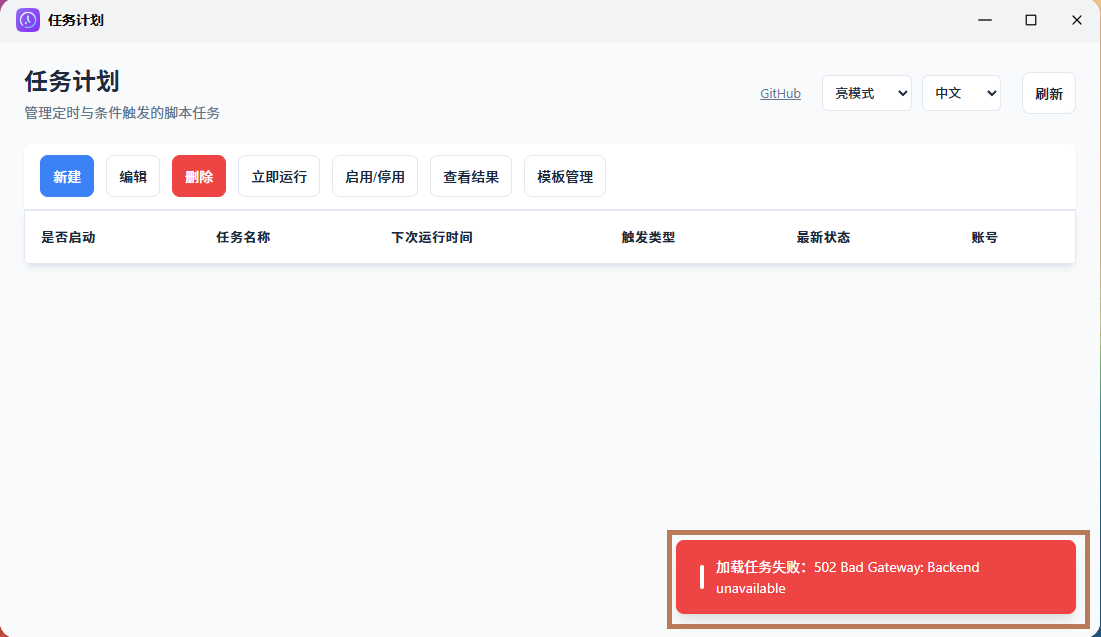Click the 下次运行时间 column header
The width and height of the screenshot is (1101, 637).
(432, 237)
